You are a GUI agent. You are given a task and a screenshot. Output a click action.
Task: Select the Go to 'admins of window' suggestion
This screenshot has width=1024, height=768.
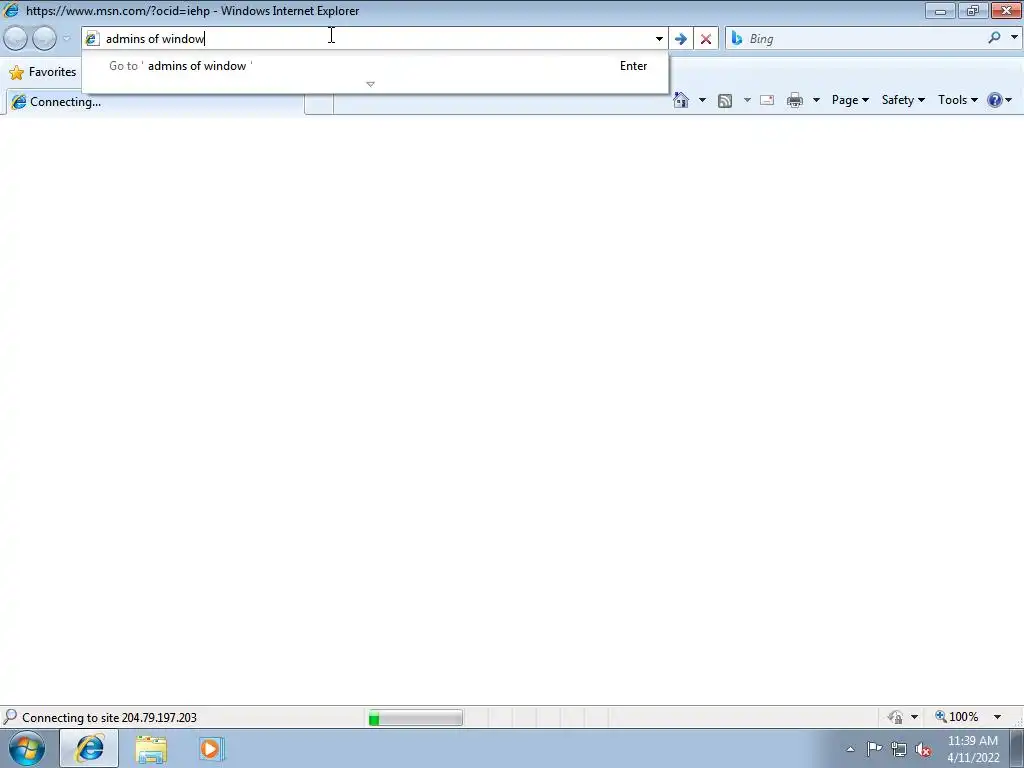tap(375, 66)
